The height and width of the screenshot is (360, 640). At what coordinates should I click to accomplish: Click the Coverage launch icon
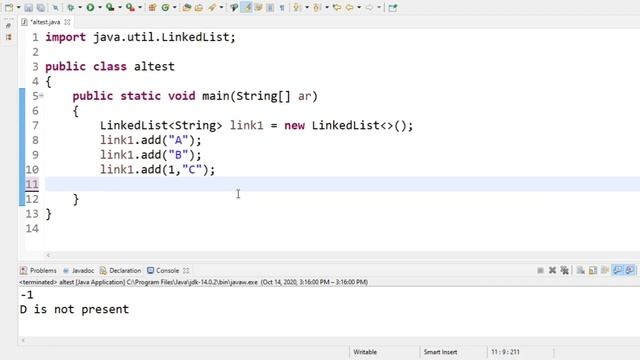(110, 7)
